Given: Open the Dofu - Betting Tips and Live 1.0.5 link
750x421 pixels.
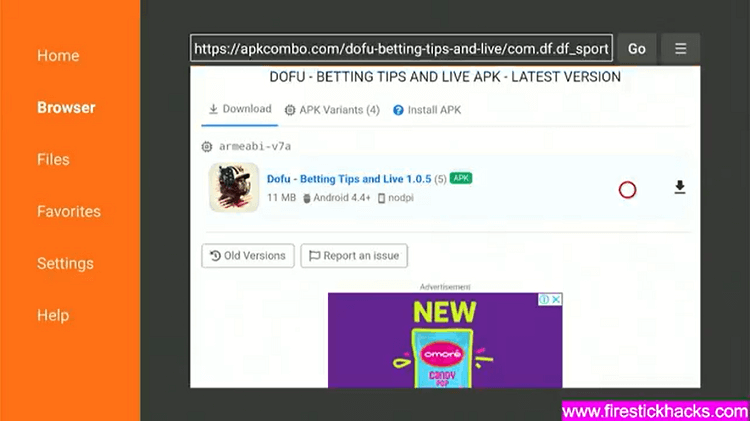Looking at the screenshot, I should click(x=349, y=179).
